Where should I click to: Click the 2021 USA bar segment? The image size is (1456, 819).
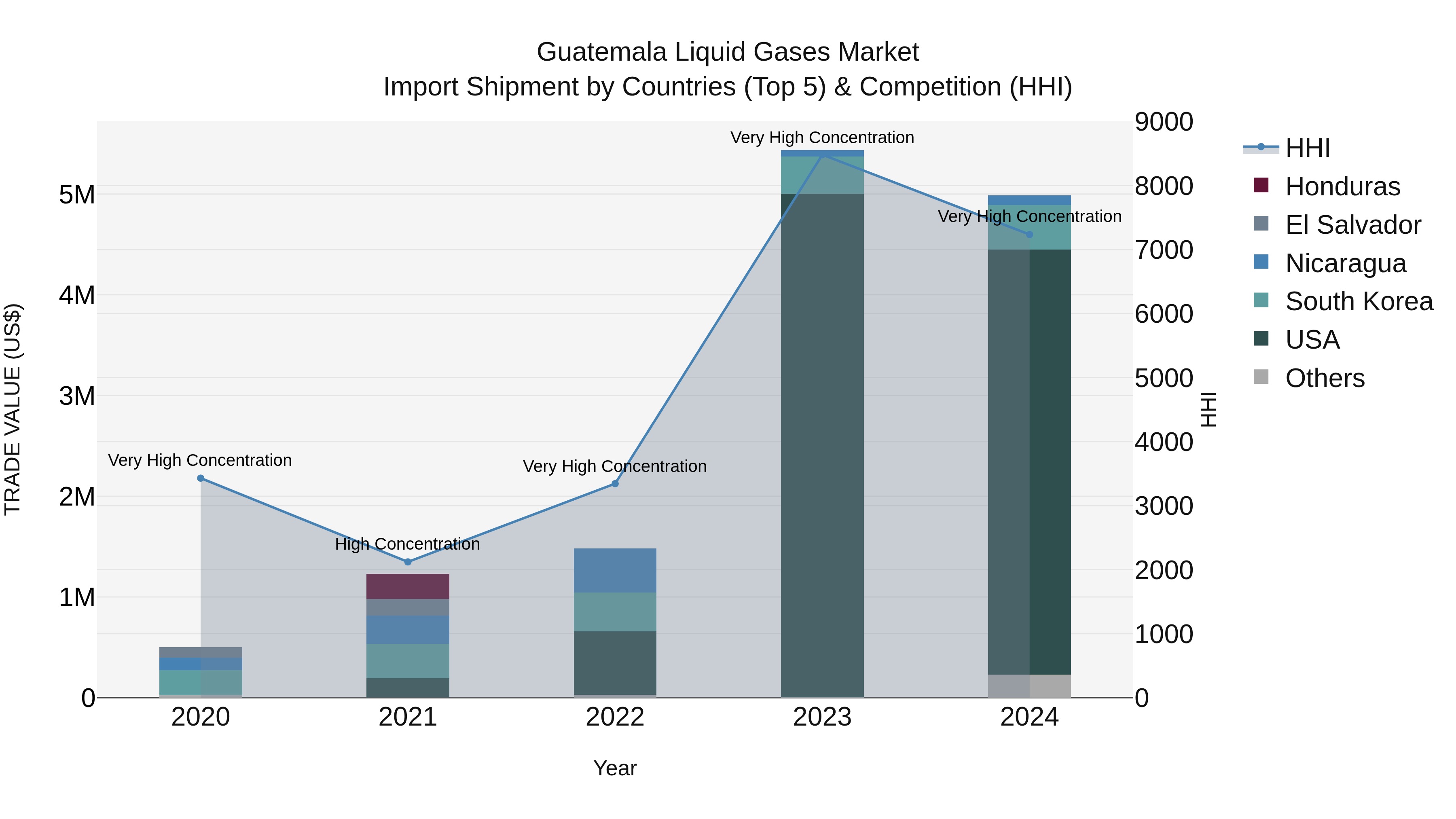pyautogui.click(x=408, y=688)
